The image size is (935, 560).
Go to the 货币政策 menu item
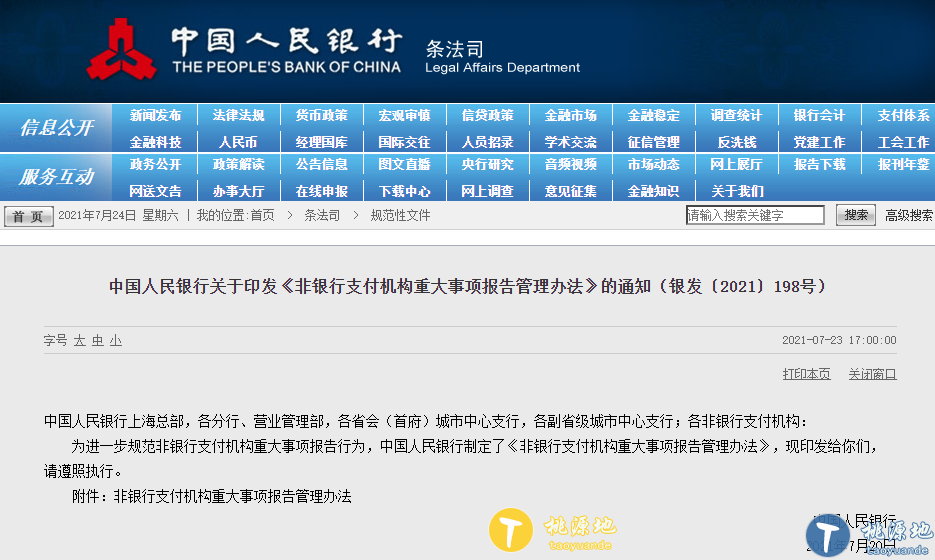321,116
